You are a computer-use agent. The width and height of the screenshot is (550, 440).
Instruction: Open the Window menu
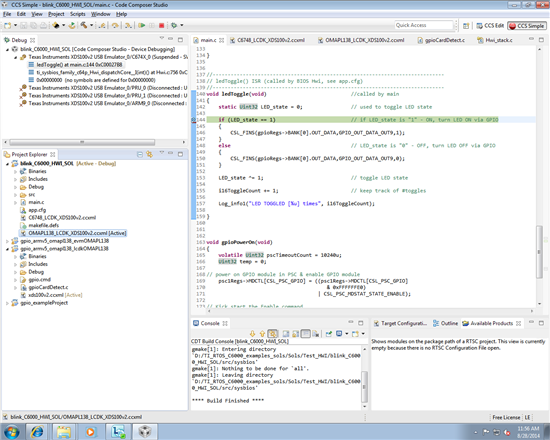tap(101, 14)
